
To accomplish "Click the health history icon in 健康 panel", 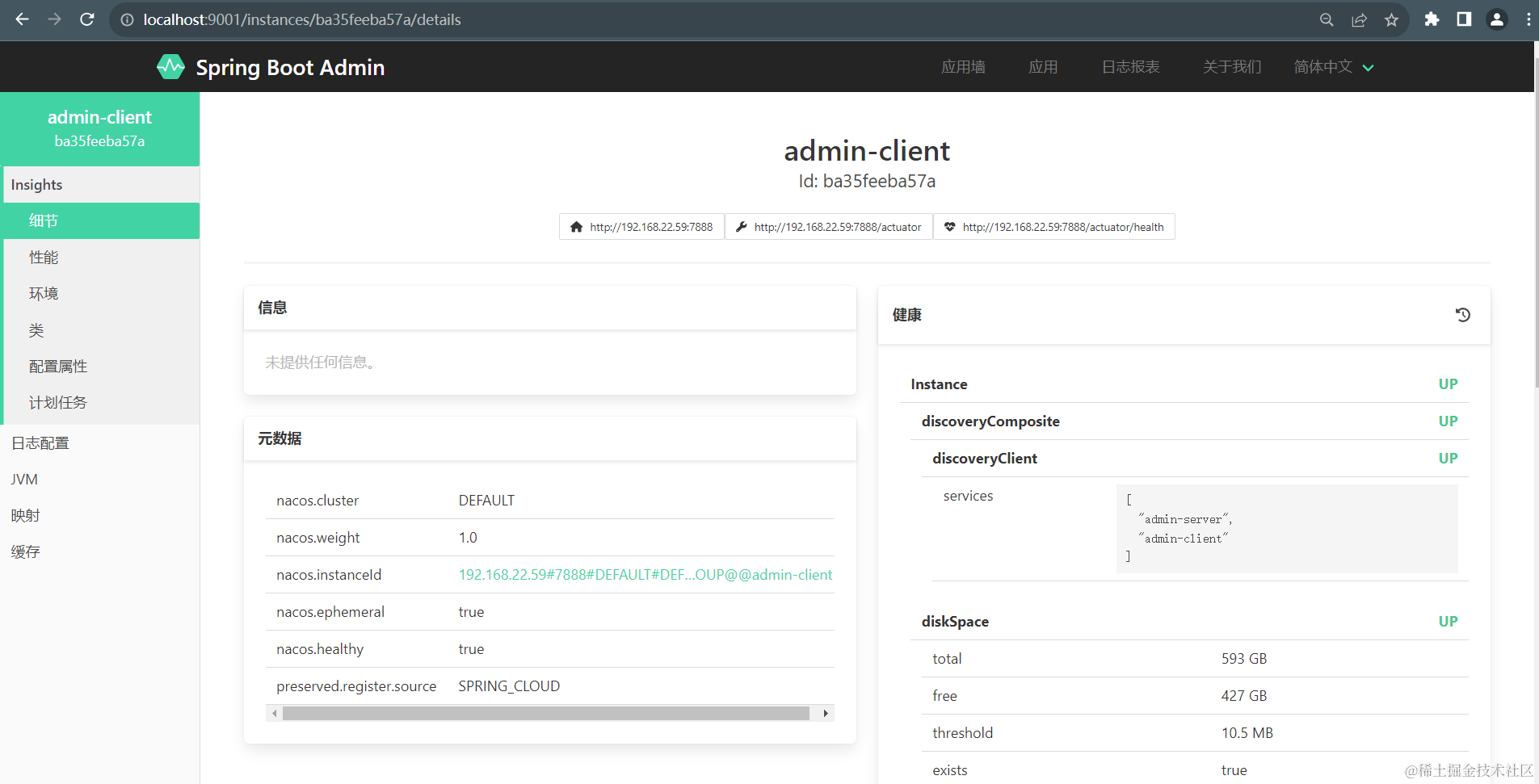I will tap(1462, 315).
